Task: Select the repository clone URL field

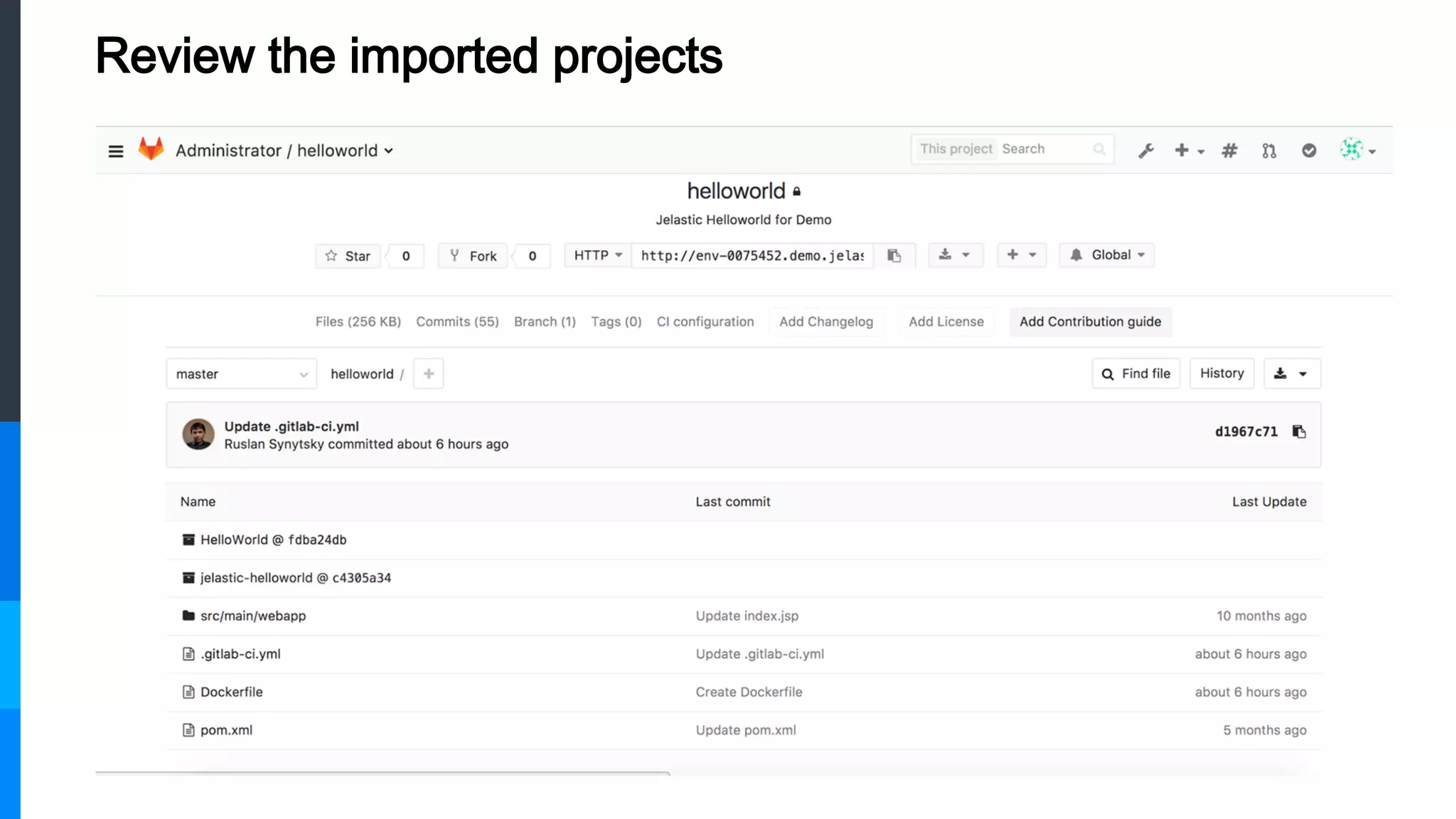Action: point(752,255)
